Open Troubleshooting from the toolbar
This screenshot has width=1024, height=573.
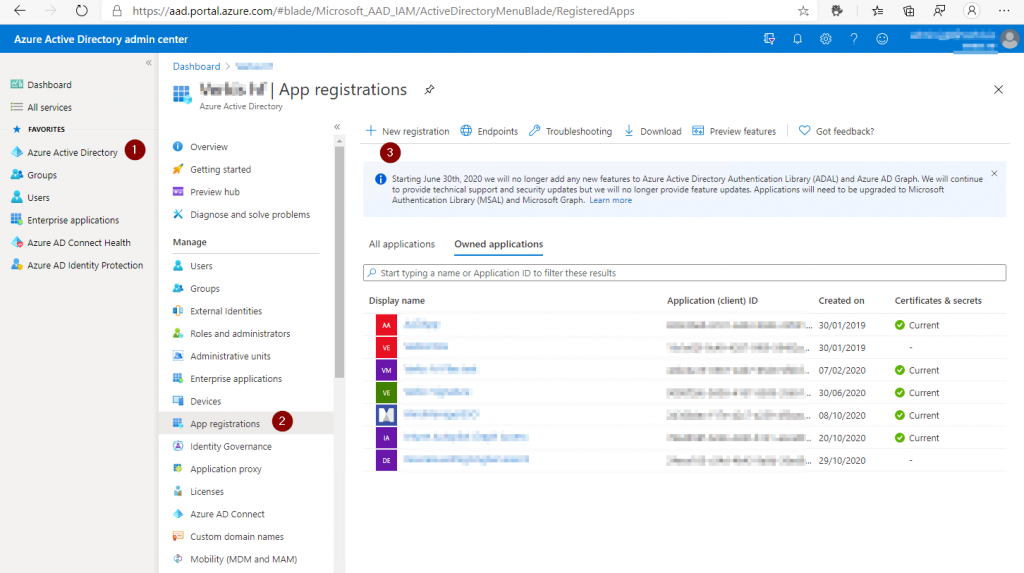pyautogui.click(x=570, y=131)
